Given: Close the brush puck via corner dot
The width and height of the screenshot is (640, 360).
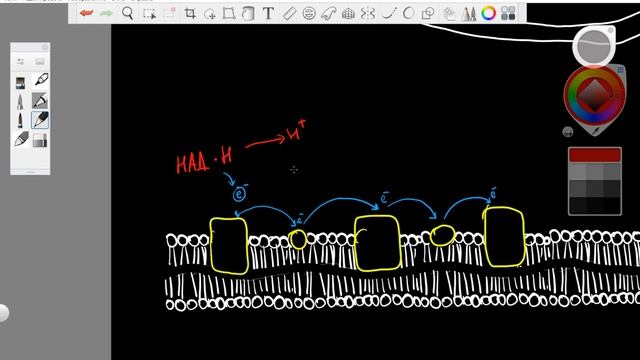Looking at the screenshot, I should coord(611,31).
